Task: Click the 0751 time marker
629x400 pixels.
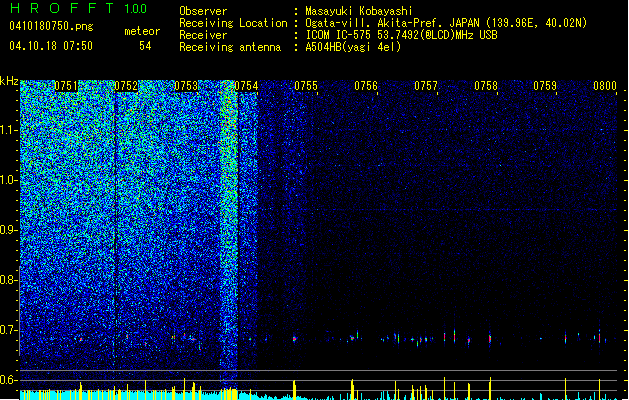Action: point(66,86)
